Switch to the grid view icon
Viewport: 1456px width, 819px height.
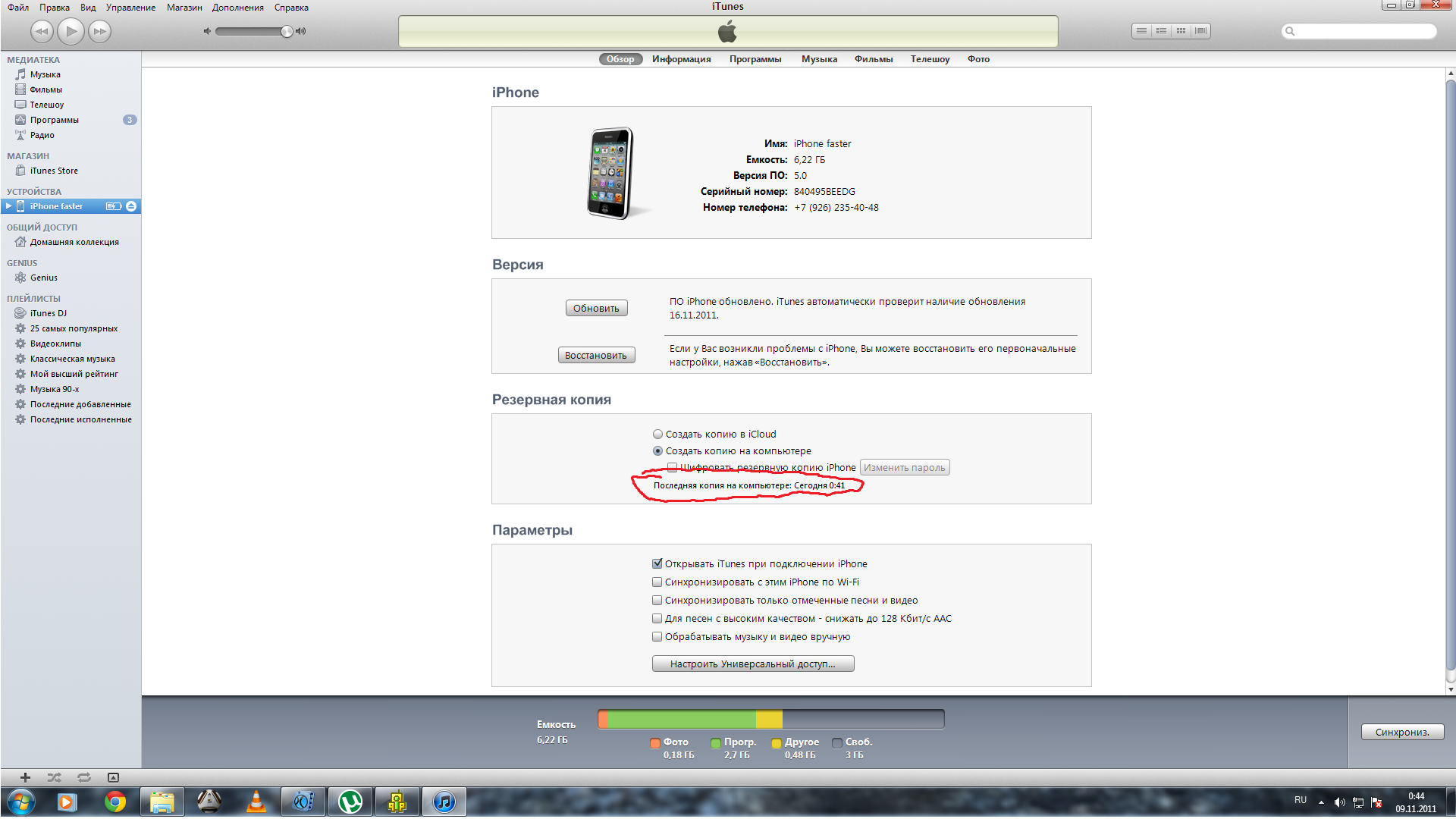pos(1181,31)
